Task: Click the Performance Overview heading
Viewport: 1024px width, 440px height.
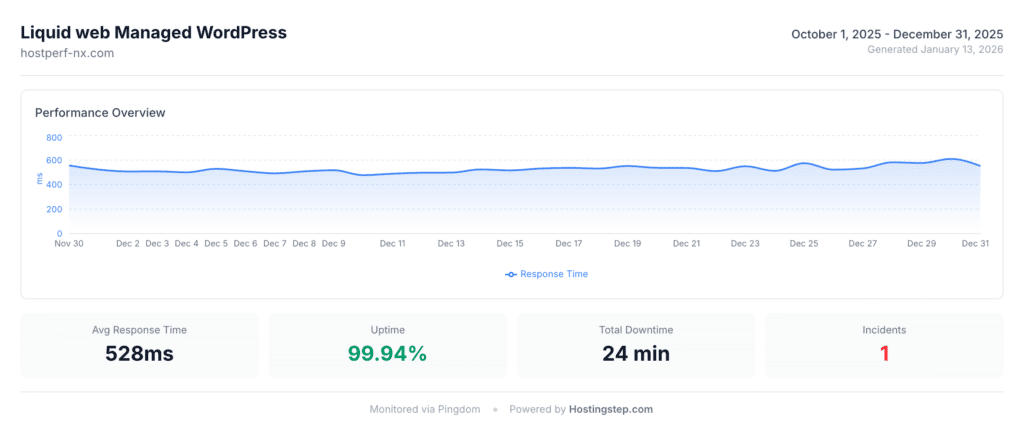Action: [100, 113]
